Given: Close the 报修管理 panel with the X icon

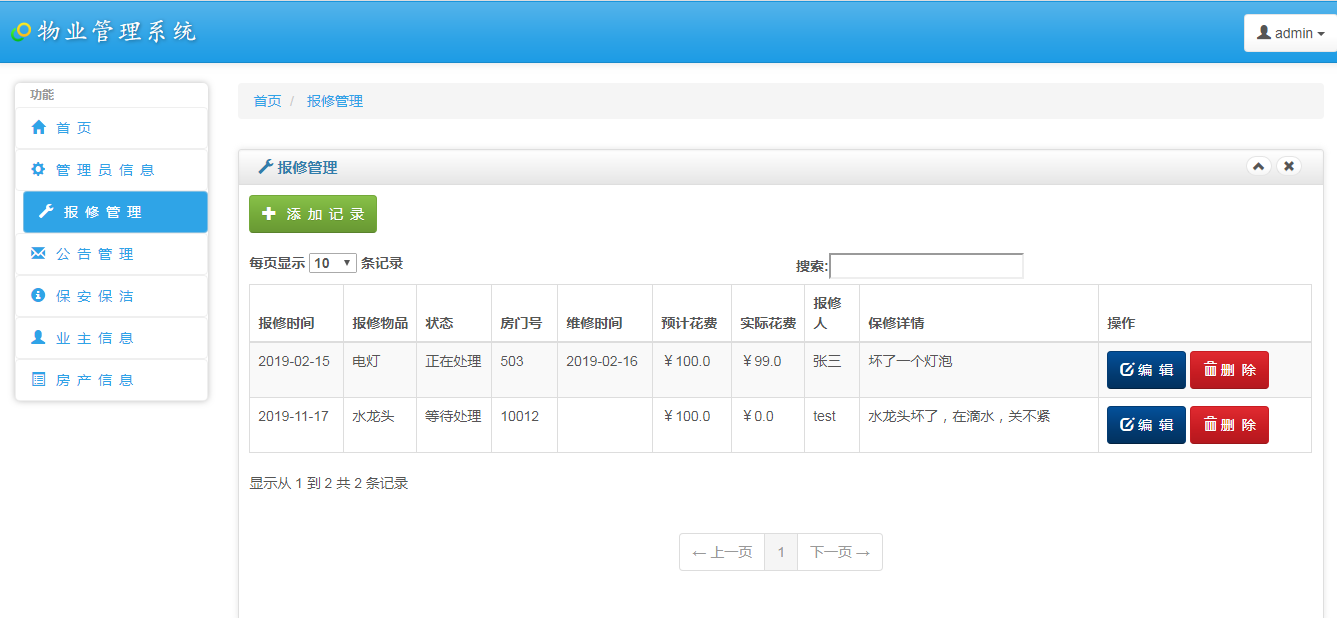Looking at the screenshot, I should tap(1289, 166).
